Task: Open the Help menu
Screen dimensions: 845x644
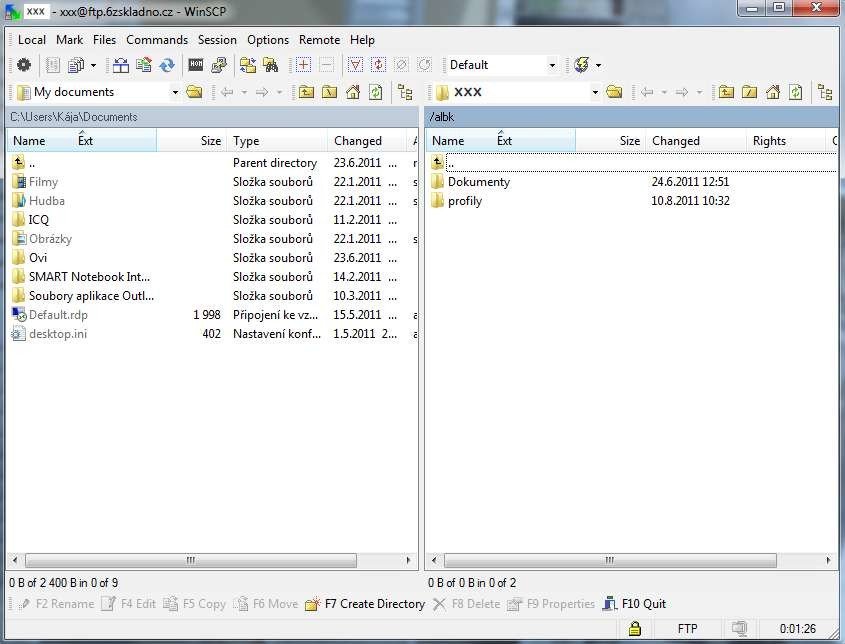Action: pos(362,40)
